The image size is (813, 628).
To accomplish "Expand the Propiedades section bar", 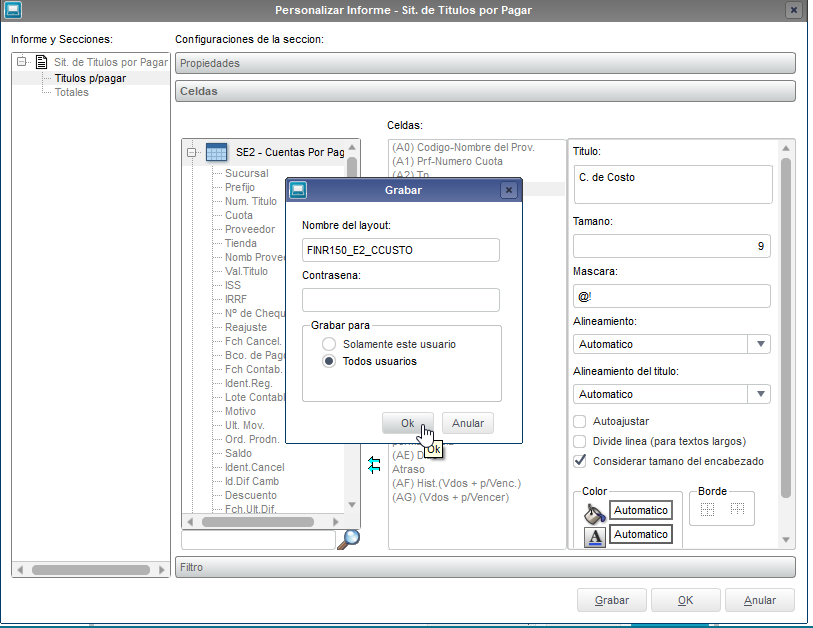I will coord(485,63).
